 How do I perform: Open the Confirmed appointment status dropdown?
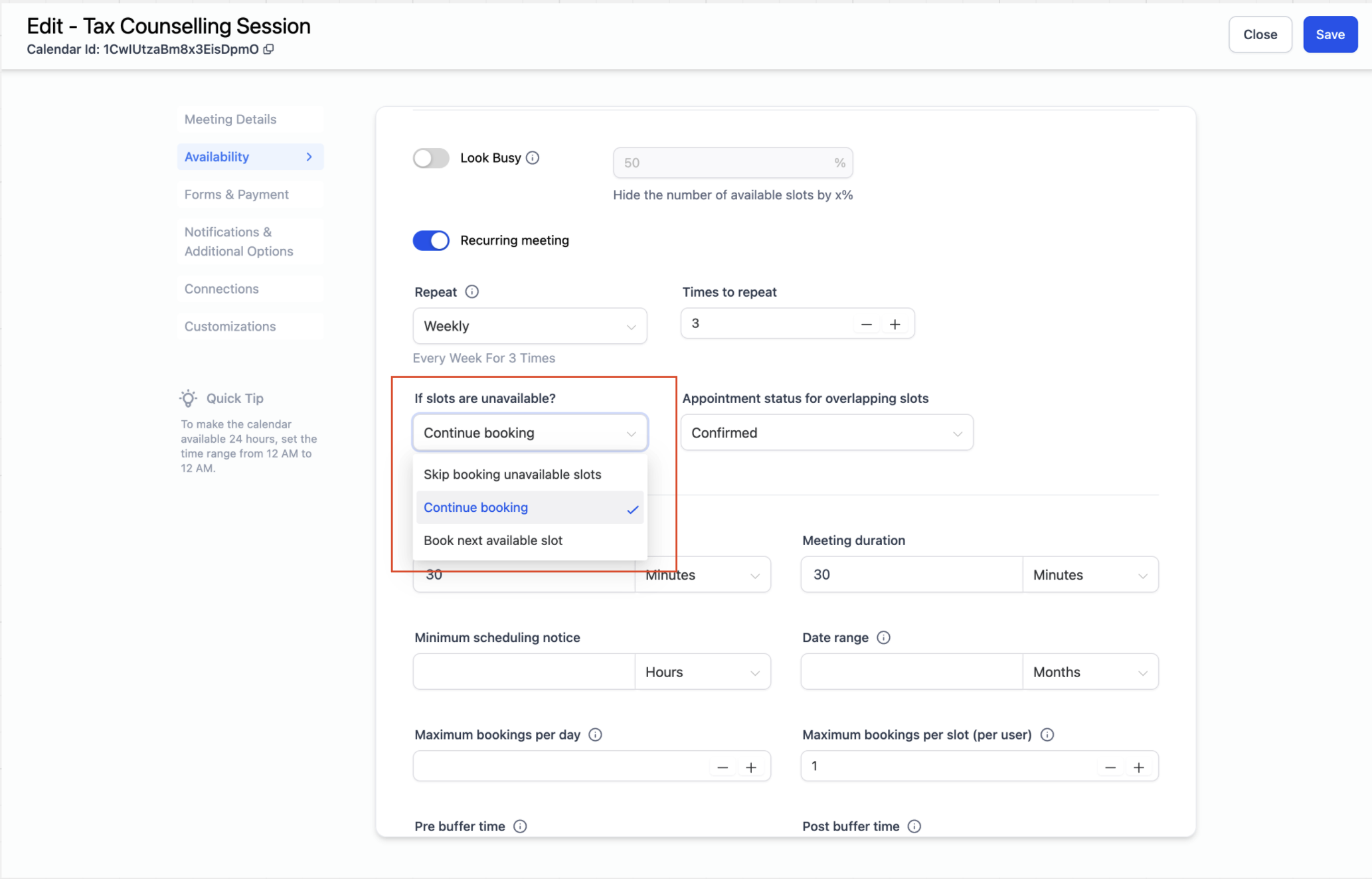826,433
